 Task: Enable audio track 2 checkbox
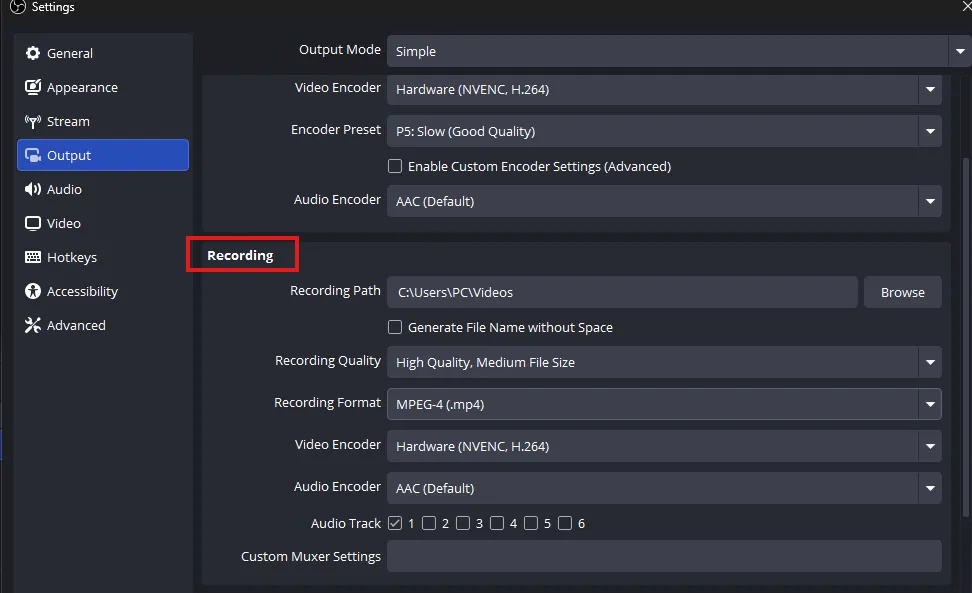pos(429,523)
